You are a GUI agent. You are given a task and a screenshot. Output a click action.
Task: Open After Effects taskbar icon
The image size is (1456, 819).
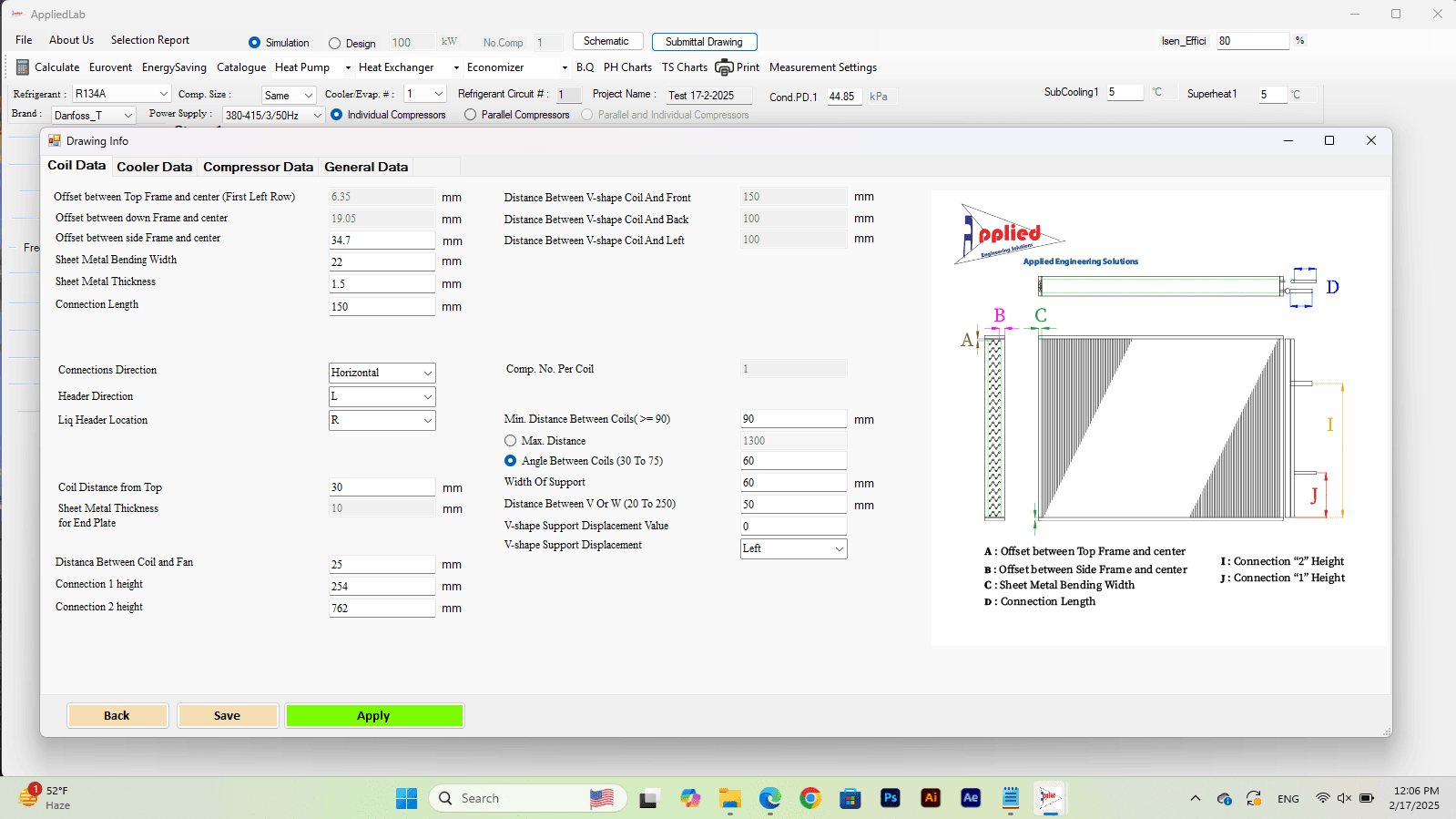coord(971,798)
